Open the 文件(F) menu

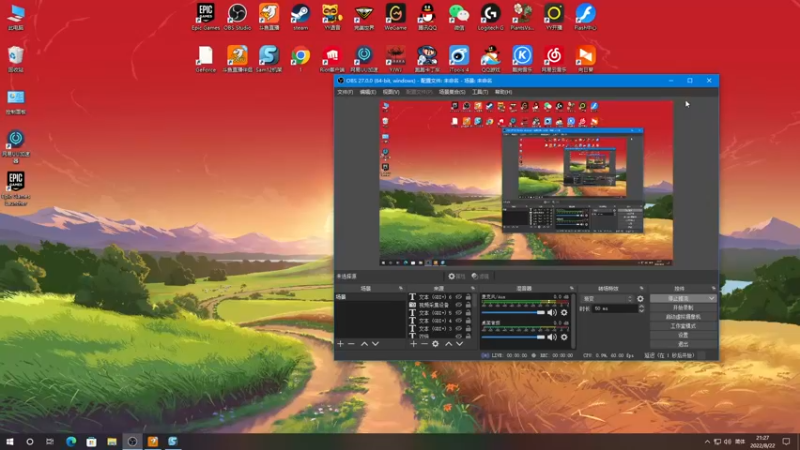pyautogui.click(x=345, y=92)
